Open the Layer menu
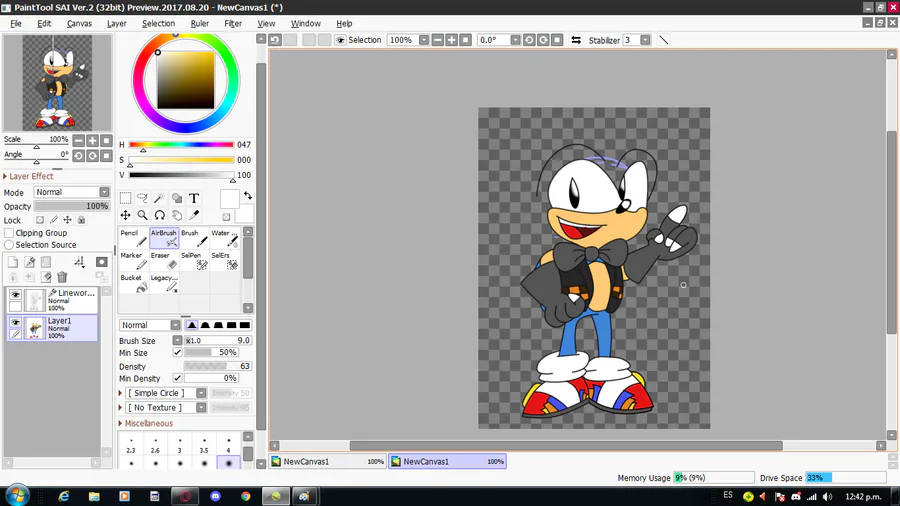This screenshot has height=506, width=900. [x=117, y=24]
